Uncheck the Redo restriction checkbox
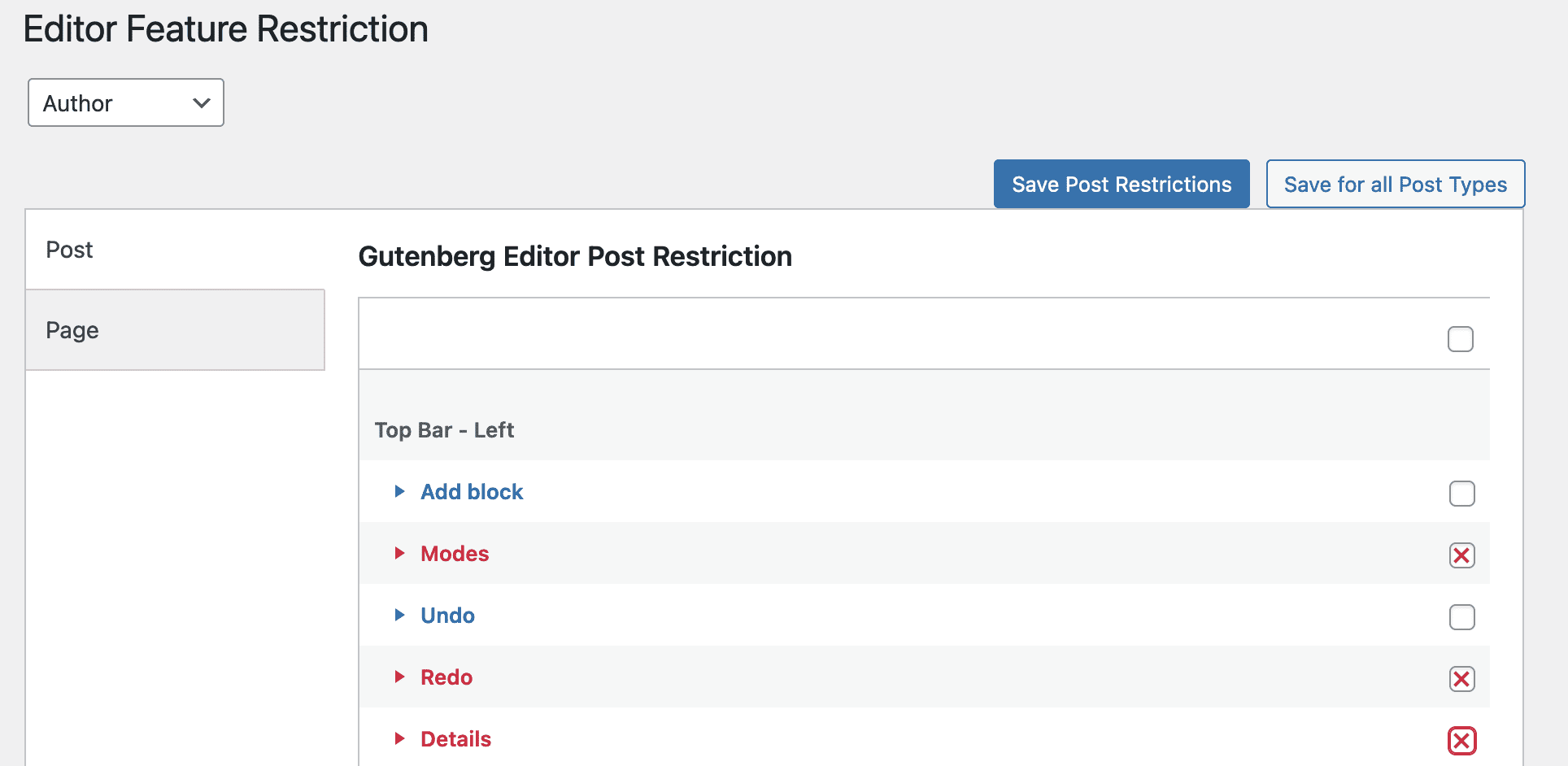This screenshot has height=766, width=1568. (x=1461, y=679)
